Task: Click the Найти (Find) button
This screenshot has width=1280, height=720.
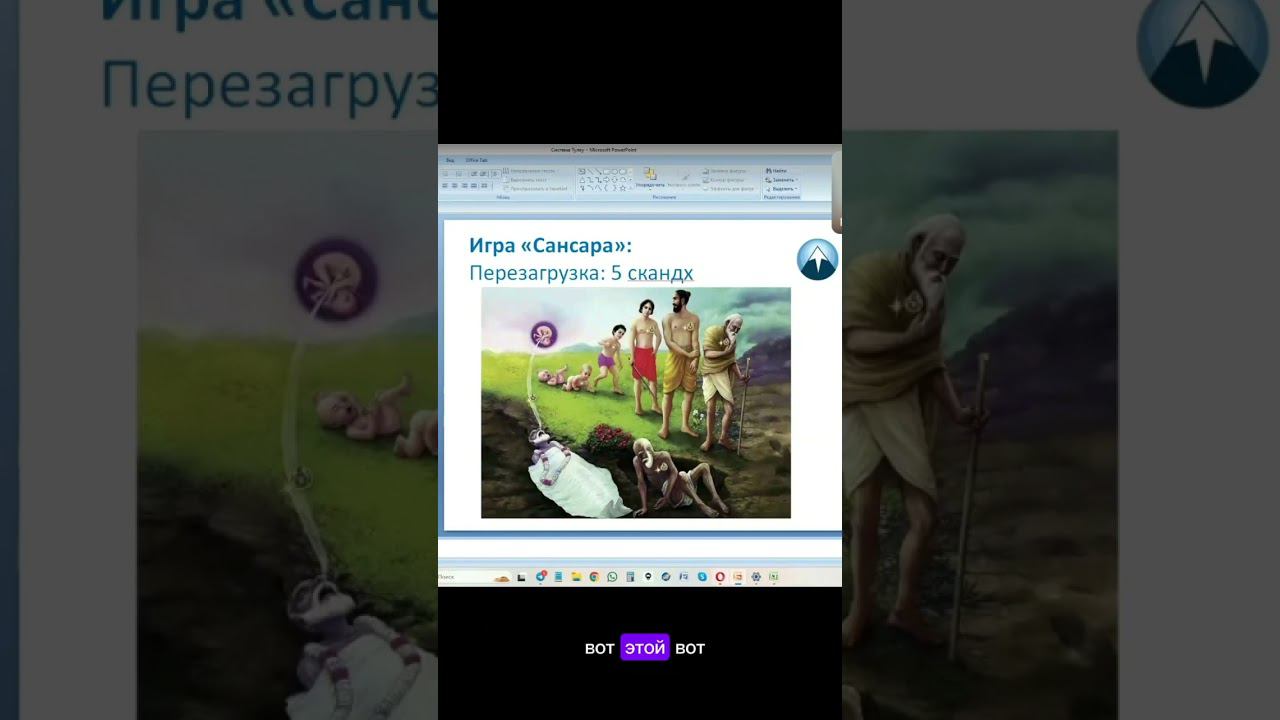Action: point(777,170)
